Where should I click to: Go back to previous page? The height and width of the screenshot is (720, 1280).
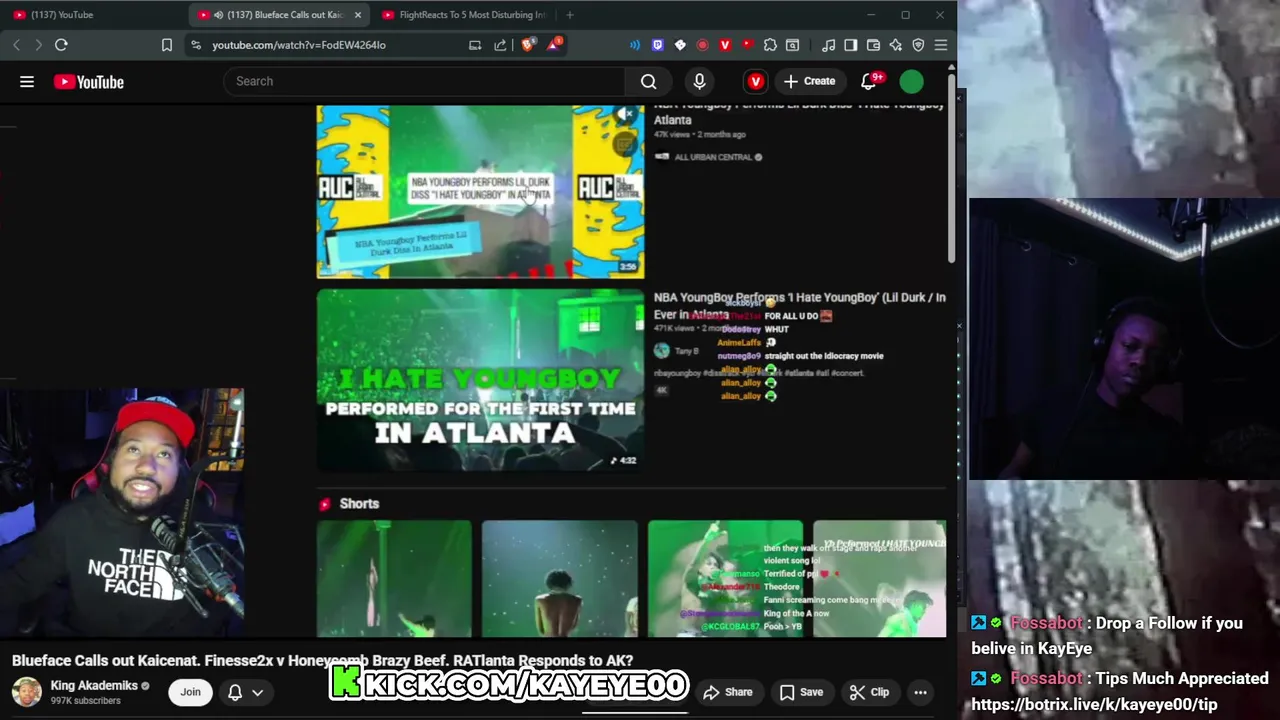point(17,45)
